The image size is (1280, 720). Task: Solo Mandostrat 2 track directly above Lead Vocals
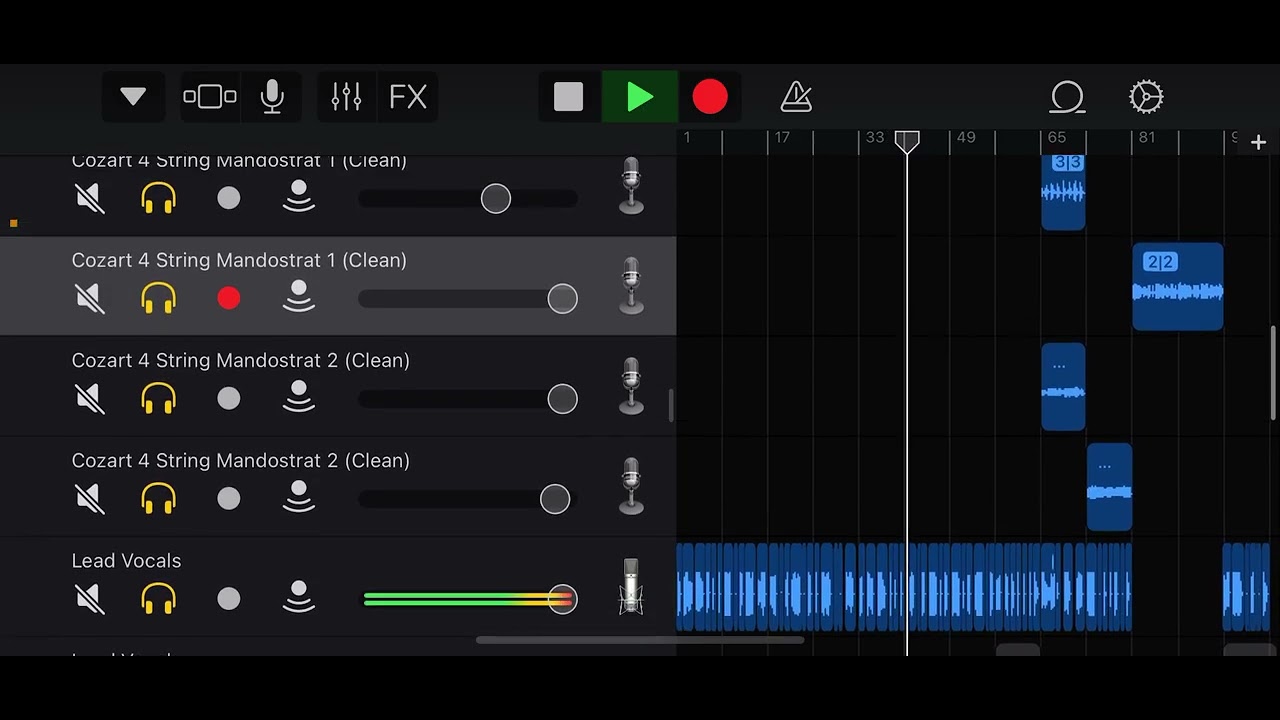(159, 498)
